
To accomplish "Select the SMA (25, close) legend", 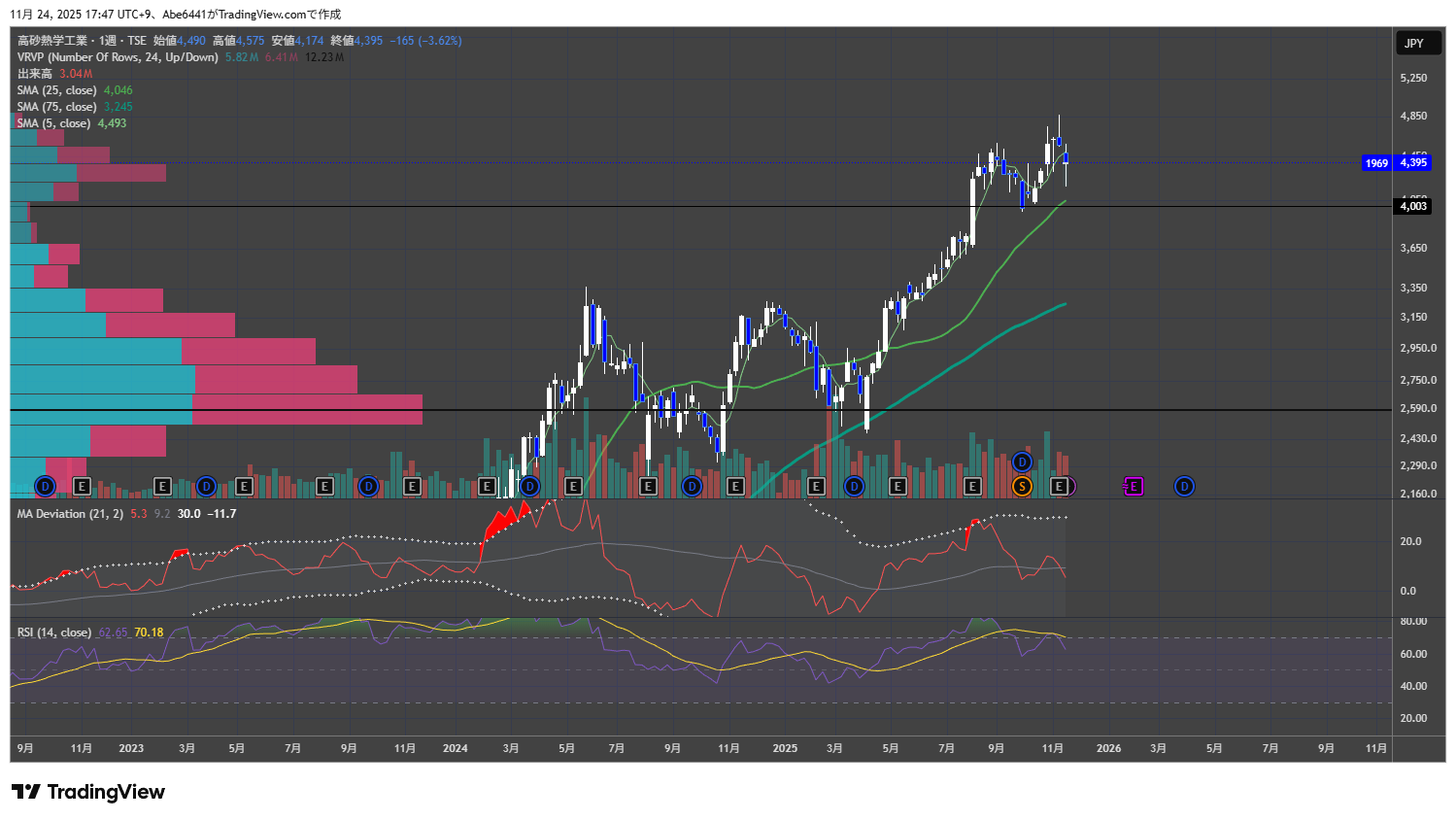I will point(57,90).
